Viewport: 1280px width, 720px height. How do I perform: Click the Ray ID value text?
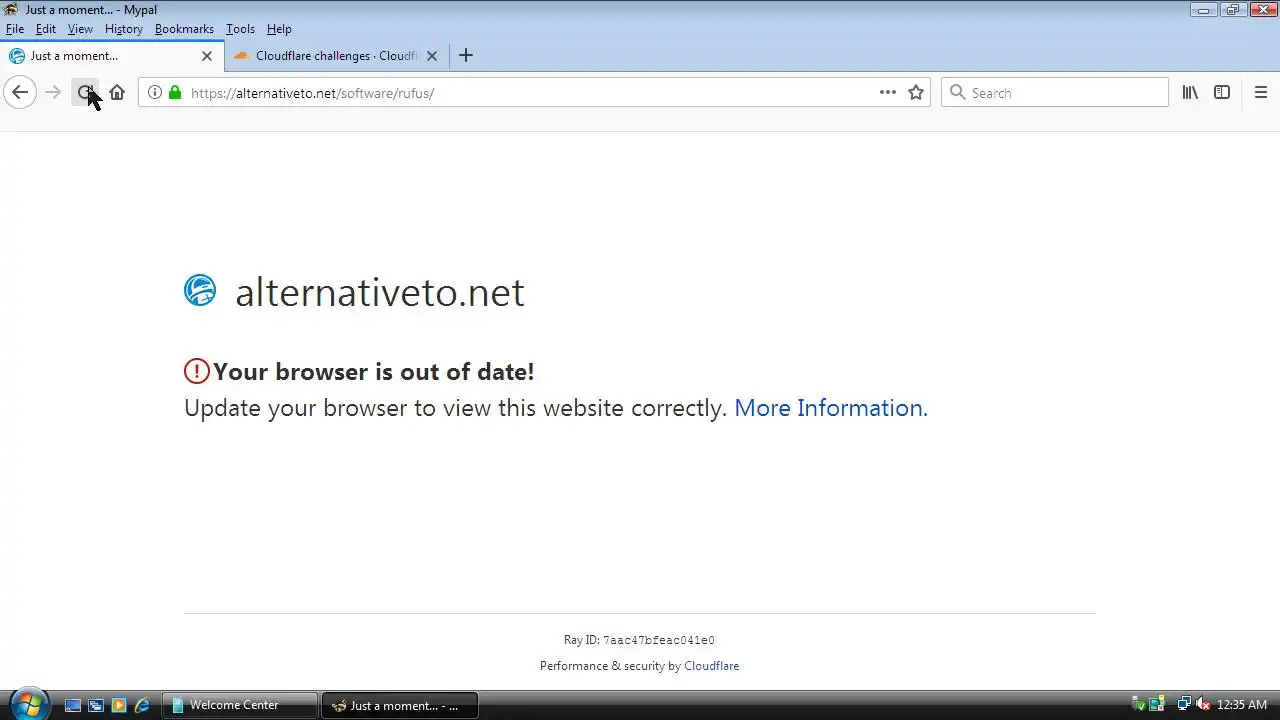coord(658,640)
